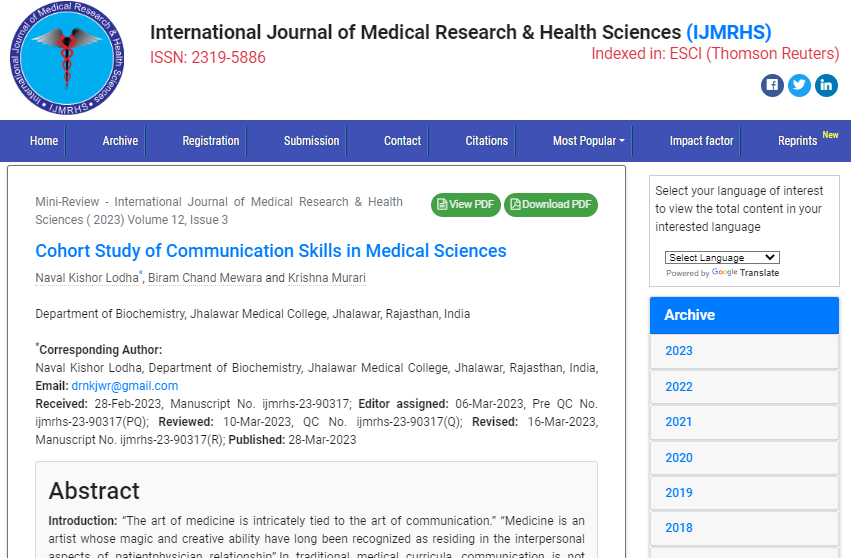851x558 pixels.
Task: Click the department affiliation line
Action: point(253,314)
